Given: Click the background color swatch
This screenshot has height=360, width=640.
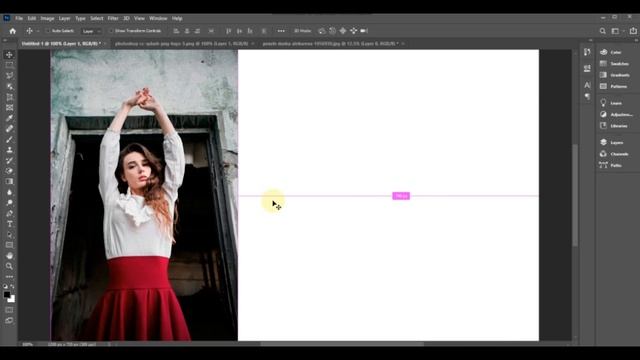Looking at the screenshot, I should click(12, 300).
